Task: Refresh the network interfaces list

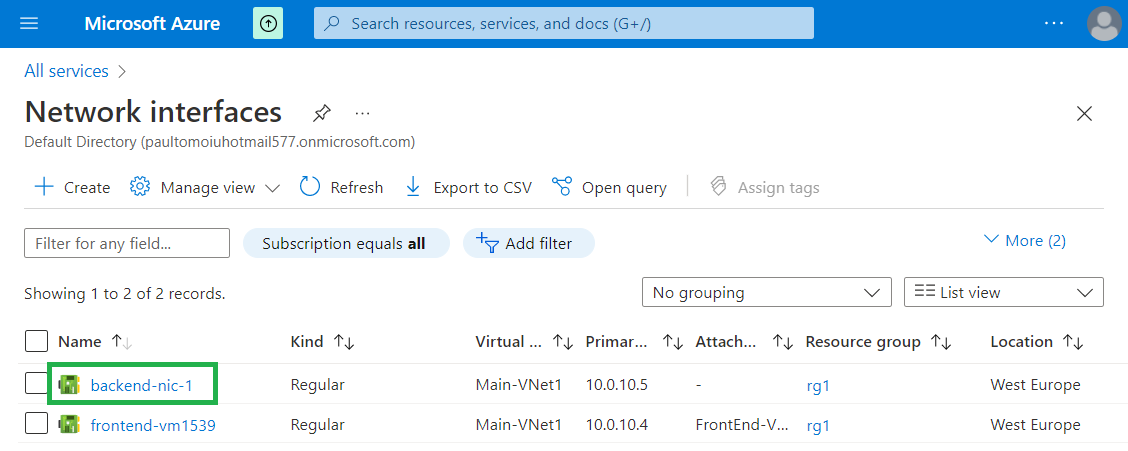Action: pos(341,187)
